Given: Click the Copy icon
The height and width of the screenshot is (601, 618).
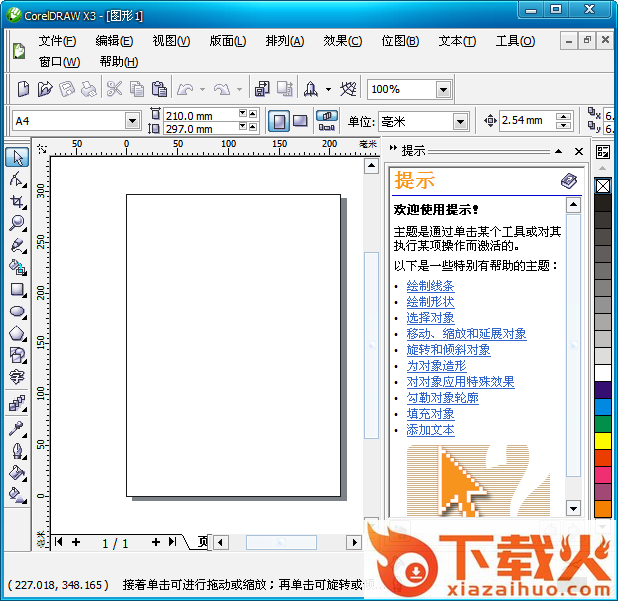Looking at the screenshot, I should tap(137, 89).
